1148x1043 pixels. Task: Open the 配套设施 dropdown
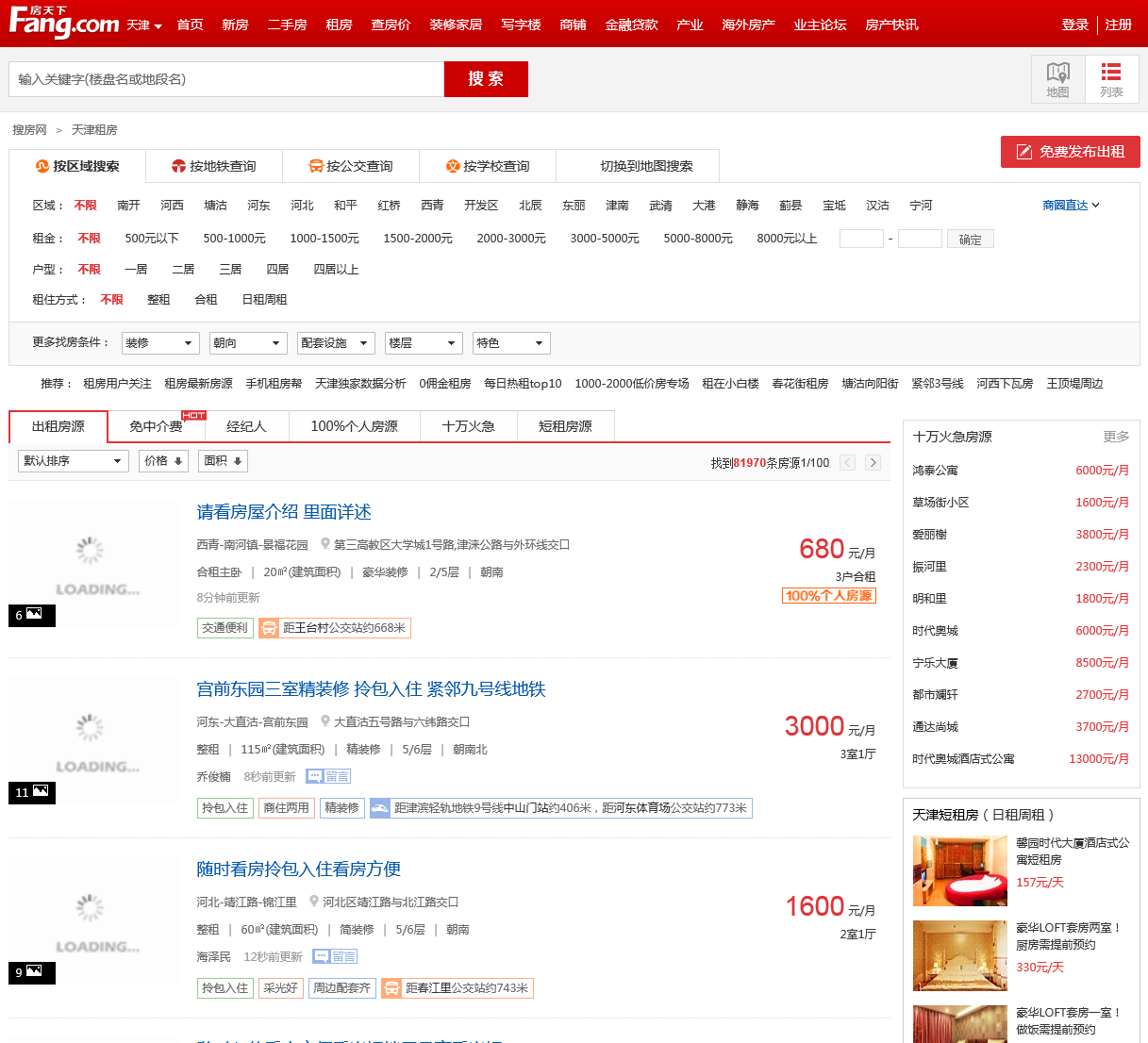coord(336,343)
